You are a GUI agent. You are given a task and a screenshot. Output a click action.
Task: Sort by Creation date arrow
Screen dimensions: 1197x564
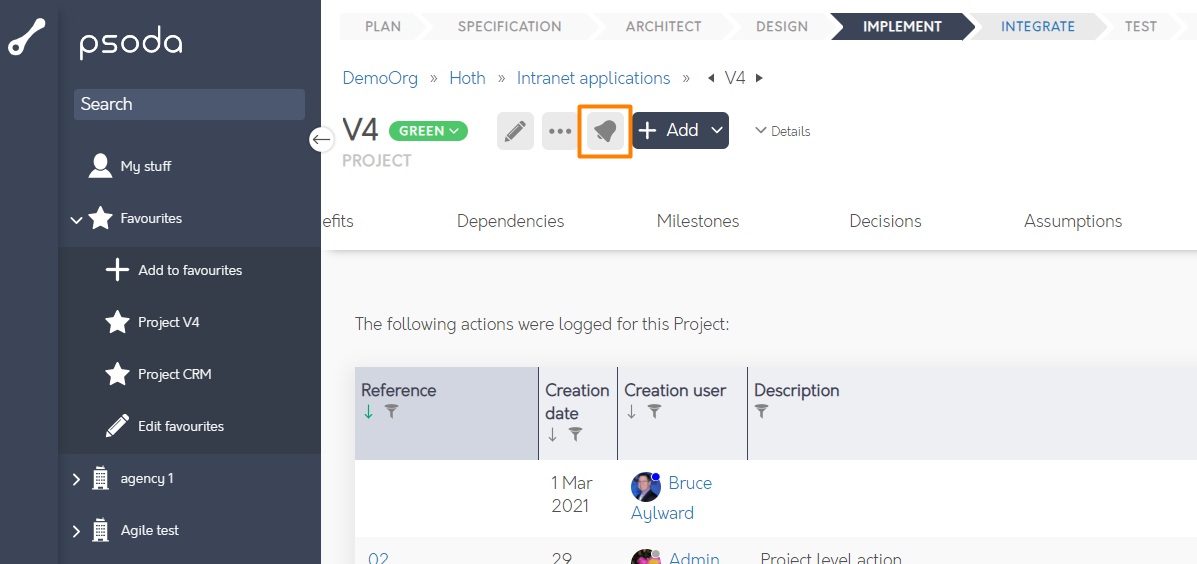click(x=553, y=435)
